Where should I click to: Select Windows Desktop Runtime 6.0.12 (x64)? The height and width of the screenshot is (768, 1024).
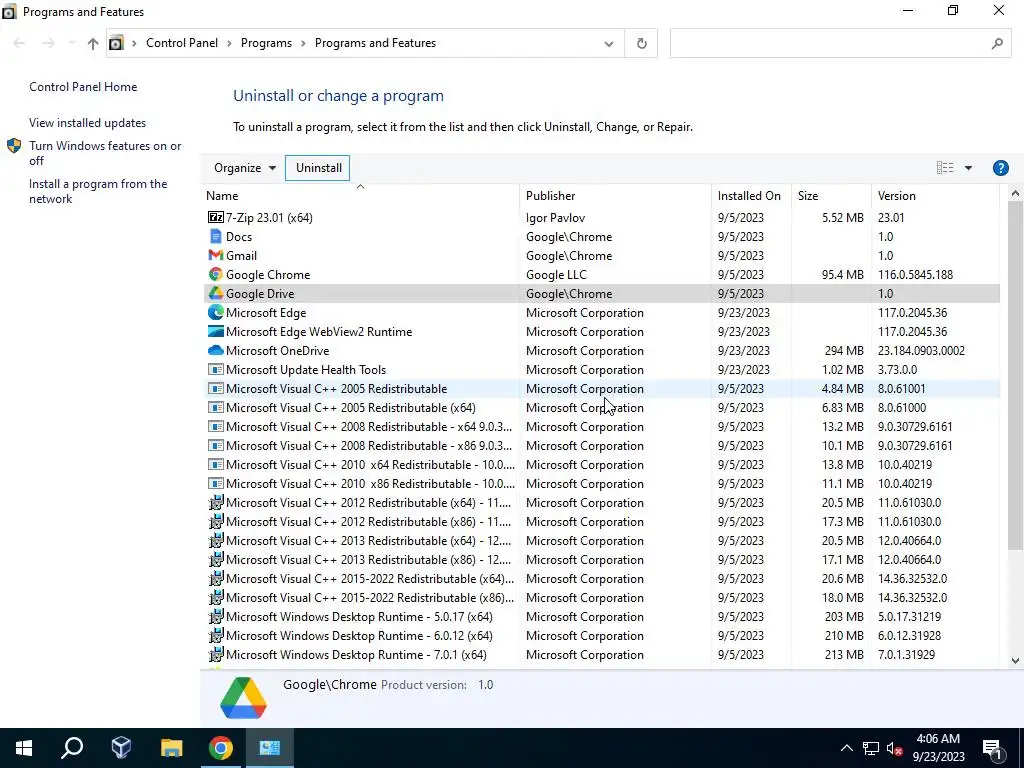tap(601, 635)
